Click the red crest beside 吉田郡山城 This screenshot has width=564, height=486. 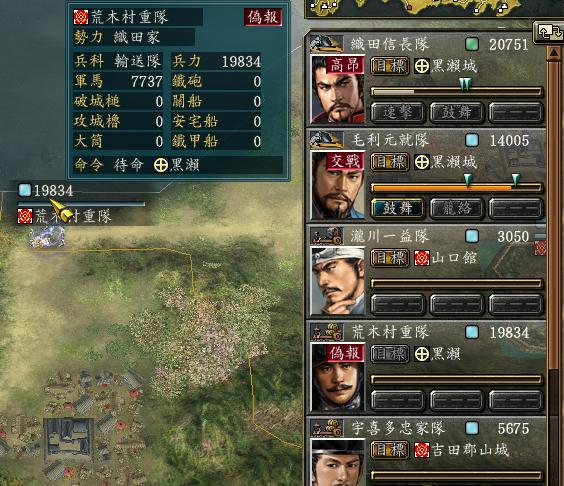tap(422, 450)
